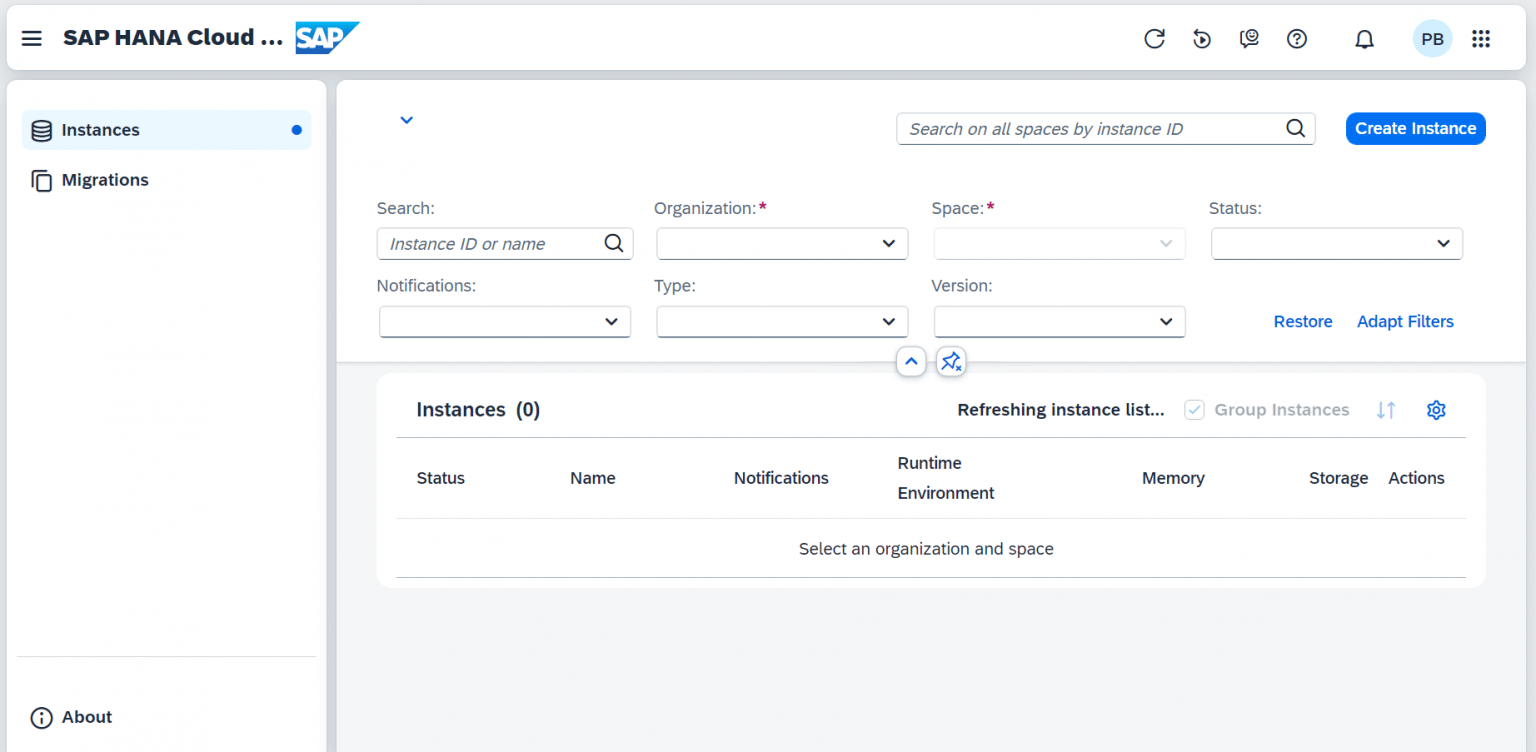Screen dimensions: 1536x752
Task: Open the Help icon in the header
Action: (1297, 38)
